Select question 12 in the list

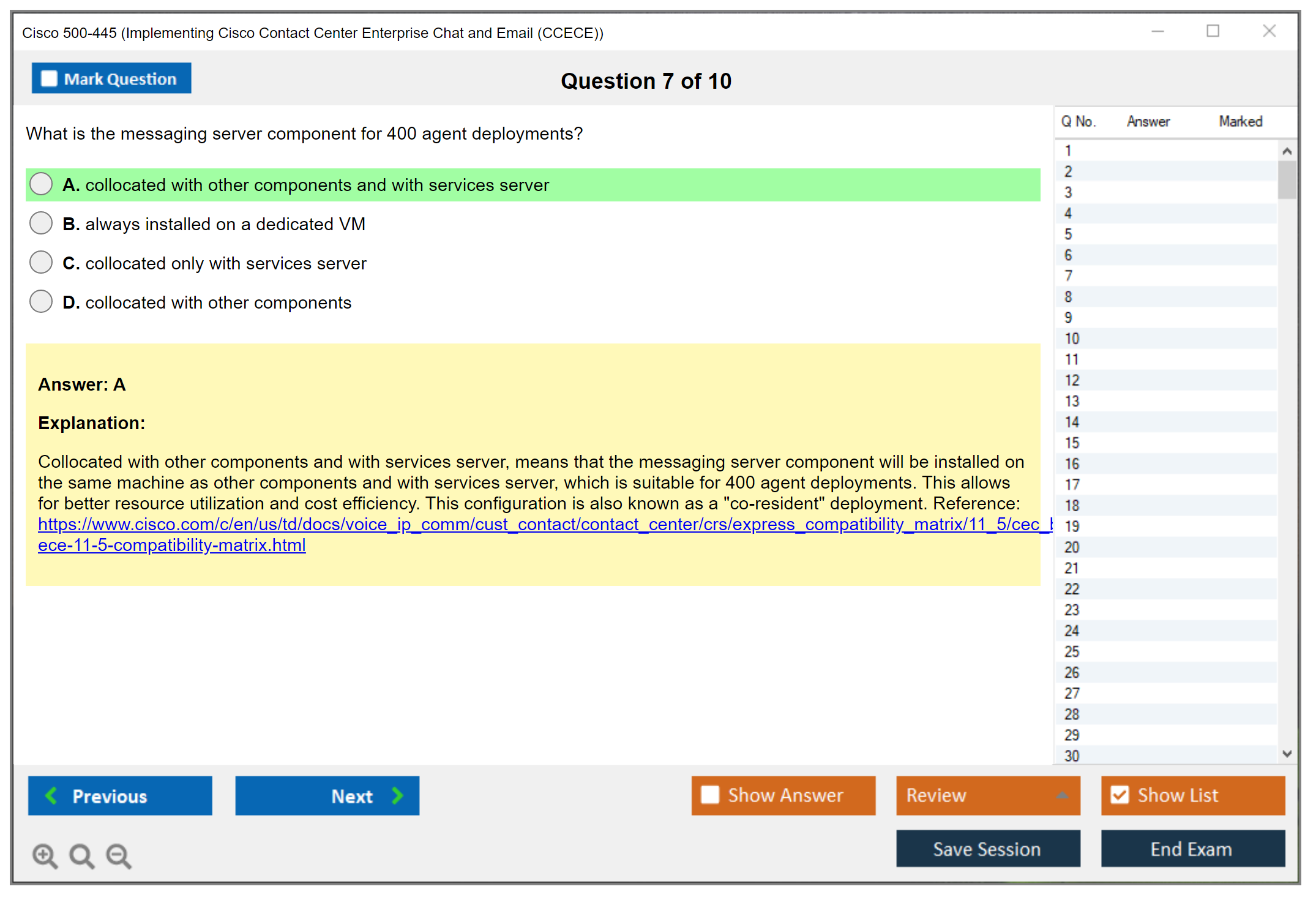pos(1072,380)
